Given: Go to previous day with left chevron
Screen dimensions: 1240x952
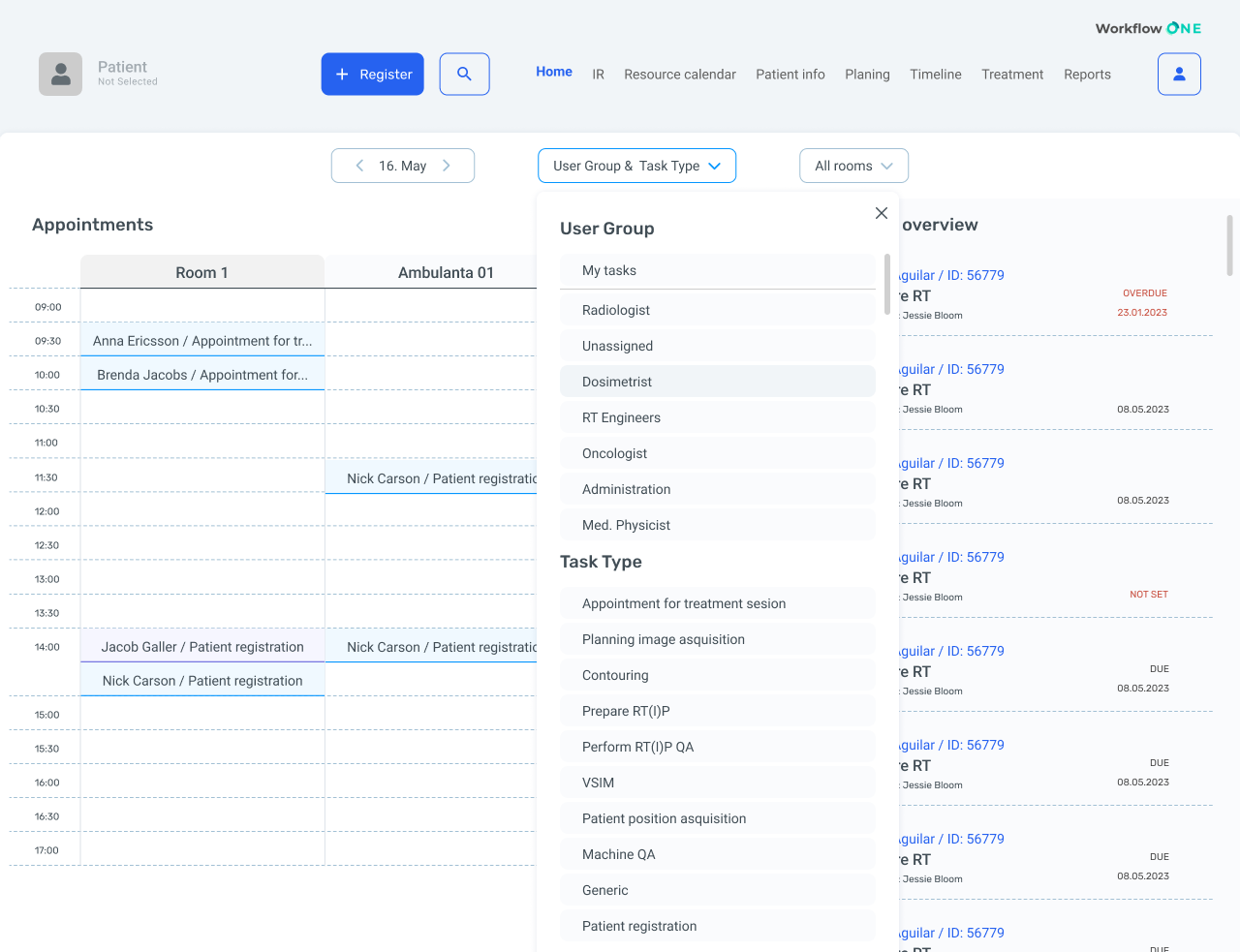Looking at the screenshot, I should [x=359, y=166].
